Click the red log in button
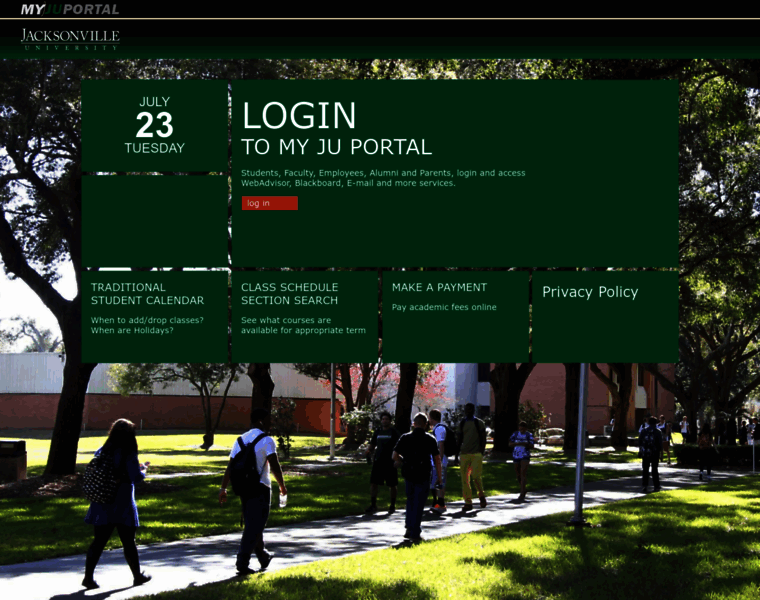This screenshot has height=600, width=760. click(269, 203)
